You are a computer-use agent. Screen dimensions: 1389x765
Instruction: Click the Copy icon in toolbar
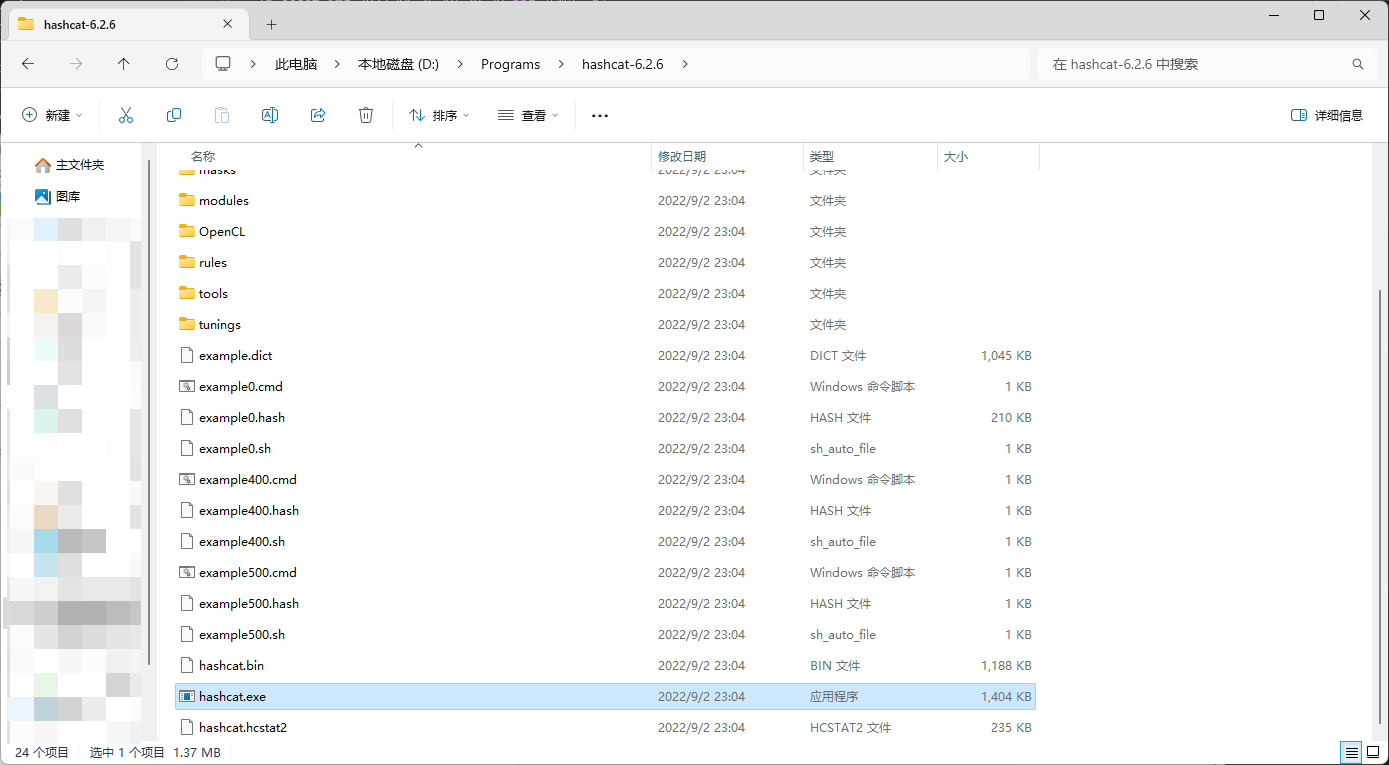[174, 115]
